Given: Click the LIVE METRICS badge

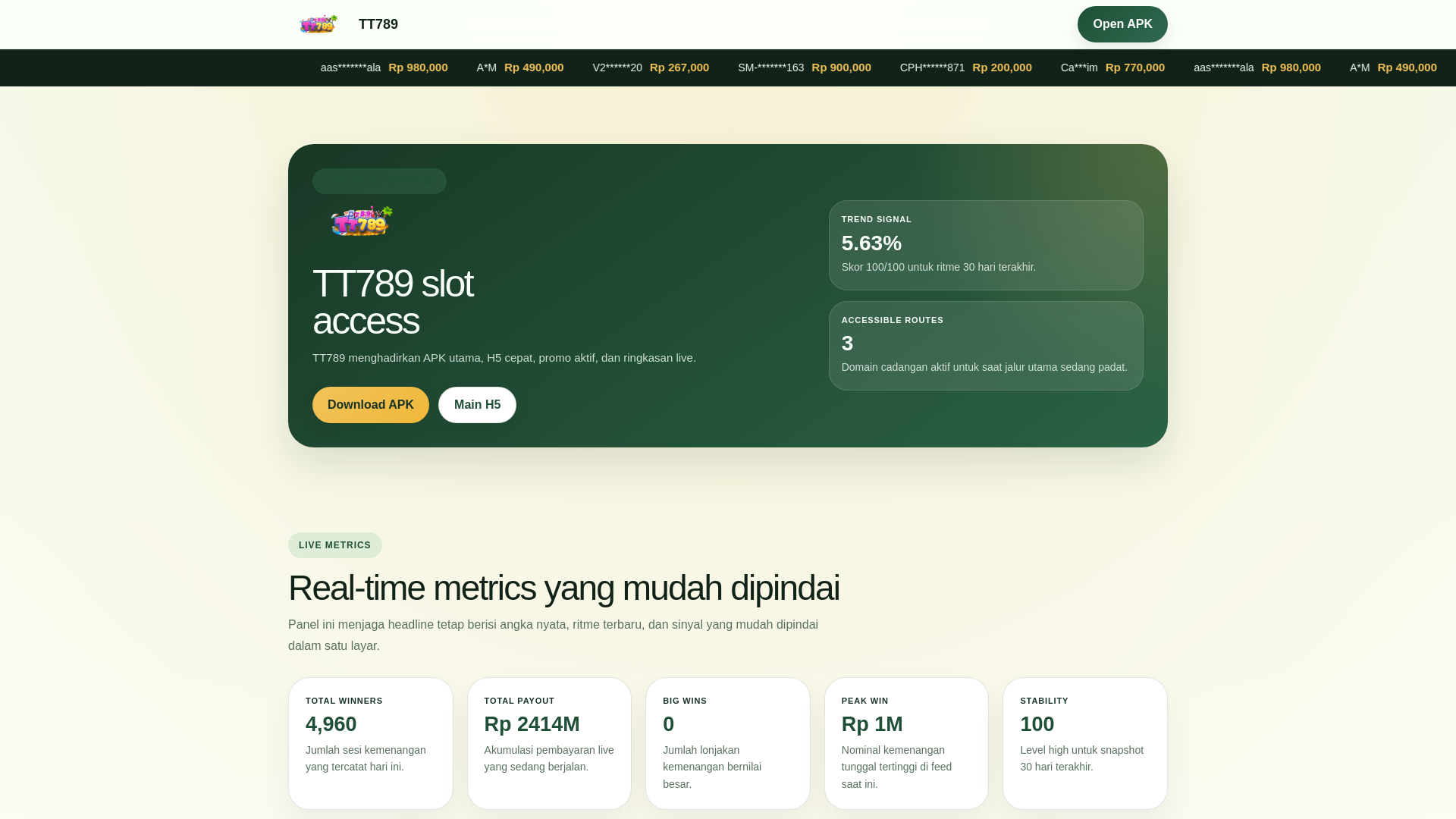Looking at the screenshot, I should [x=335, y=545].
